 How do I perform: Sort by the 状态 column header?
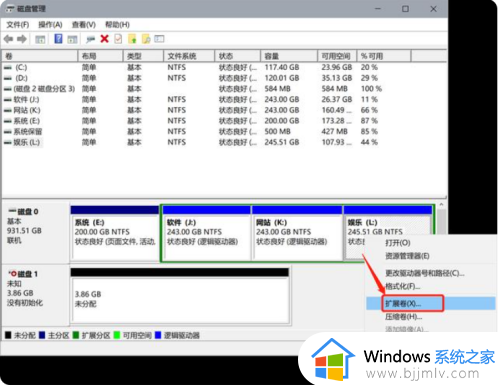[x=238, y=56]
